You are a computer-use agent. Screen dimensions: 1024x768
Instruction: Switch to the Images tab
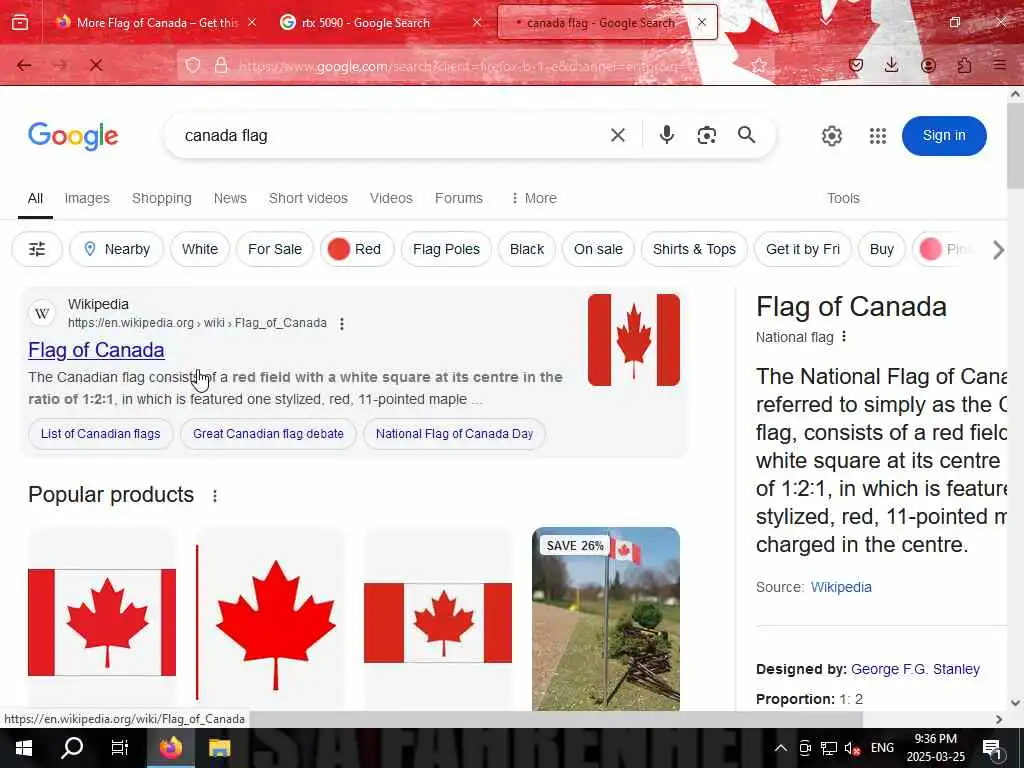87,198
